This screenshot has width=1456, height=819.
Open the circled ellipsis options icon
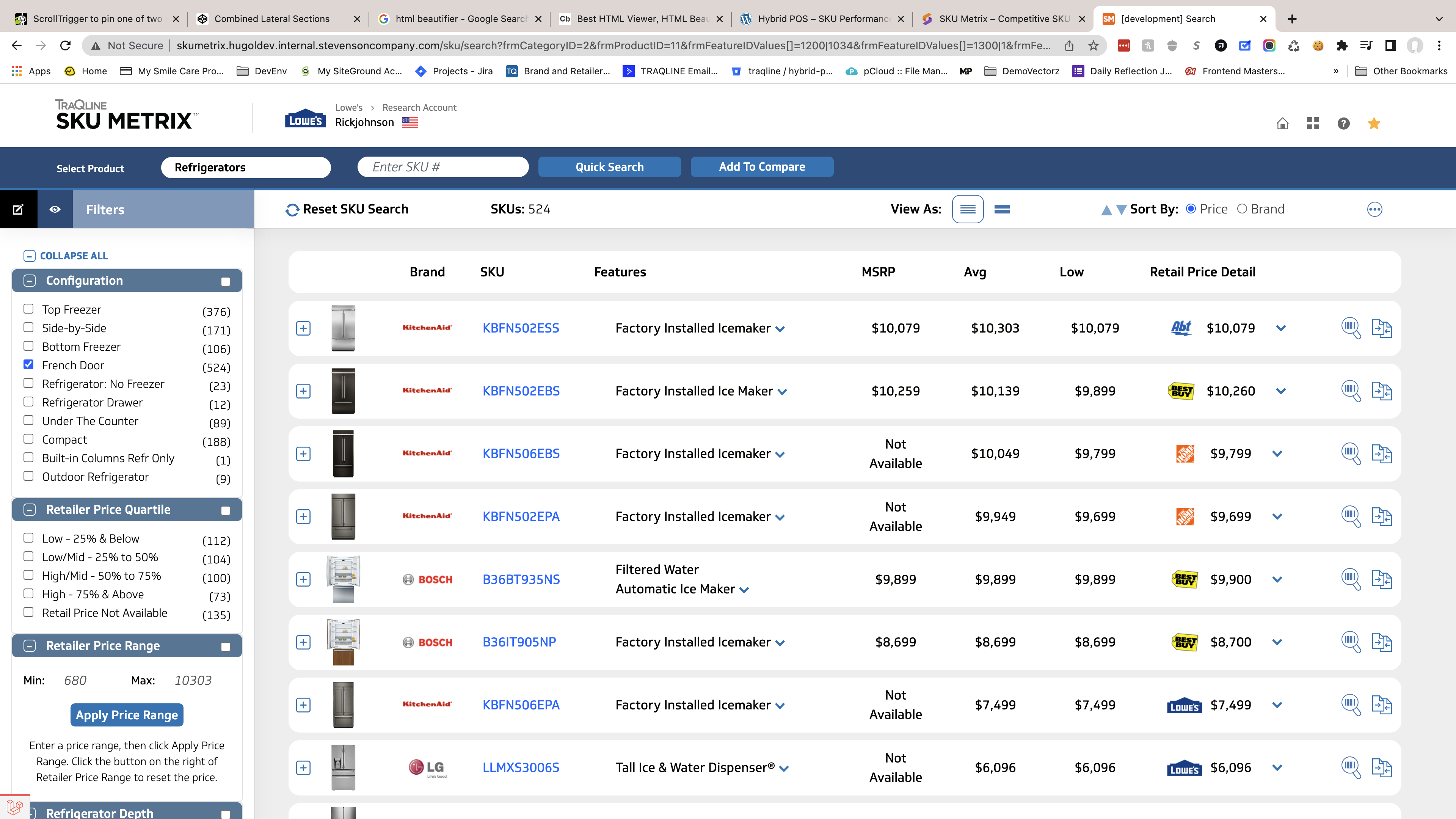coord(1374,210)
